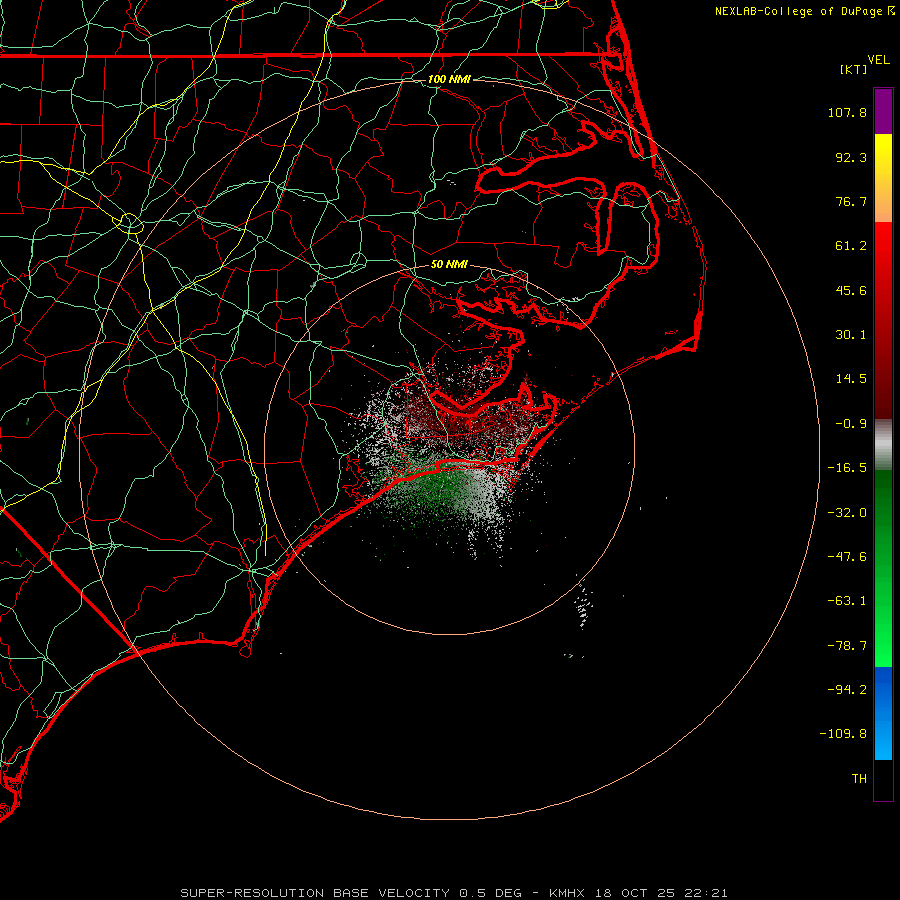Click the purple segment of velocity color bar

pyautogui.click(x=883, y=111)
